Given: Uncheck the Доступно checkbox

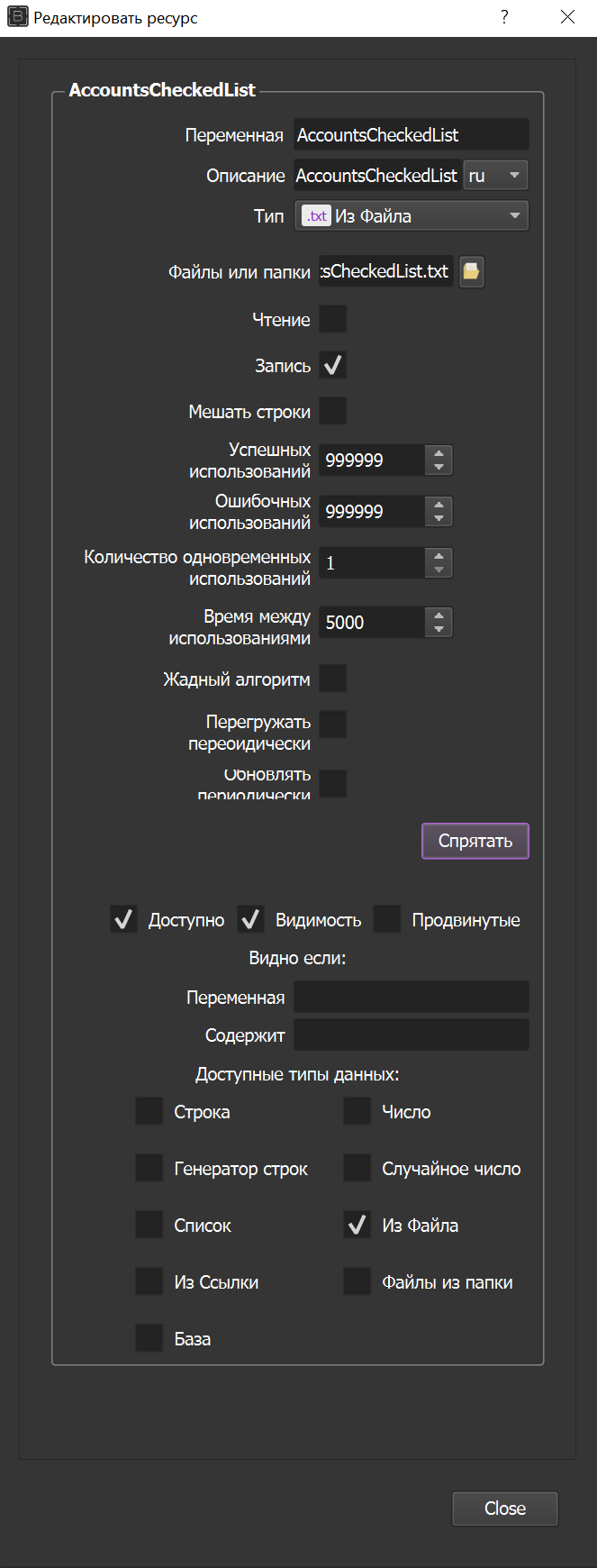Looking at the screenshot, I should 123,919.
